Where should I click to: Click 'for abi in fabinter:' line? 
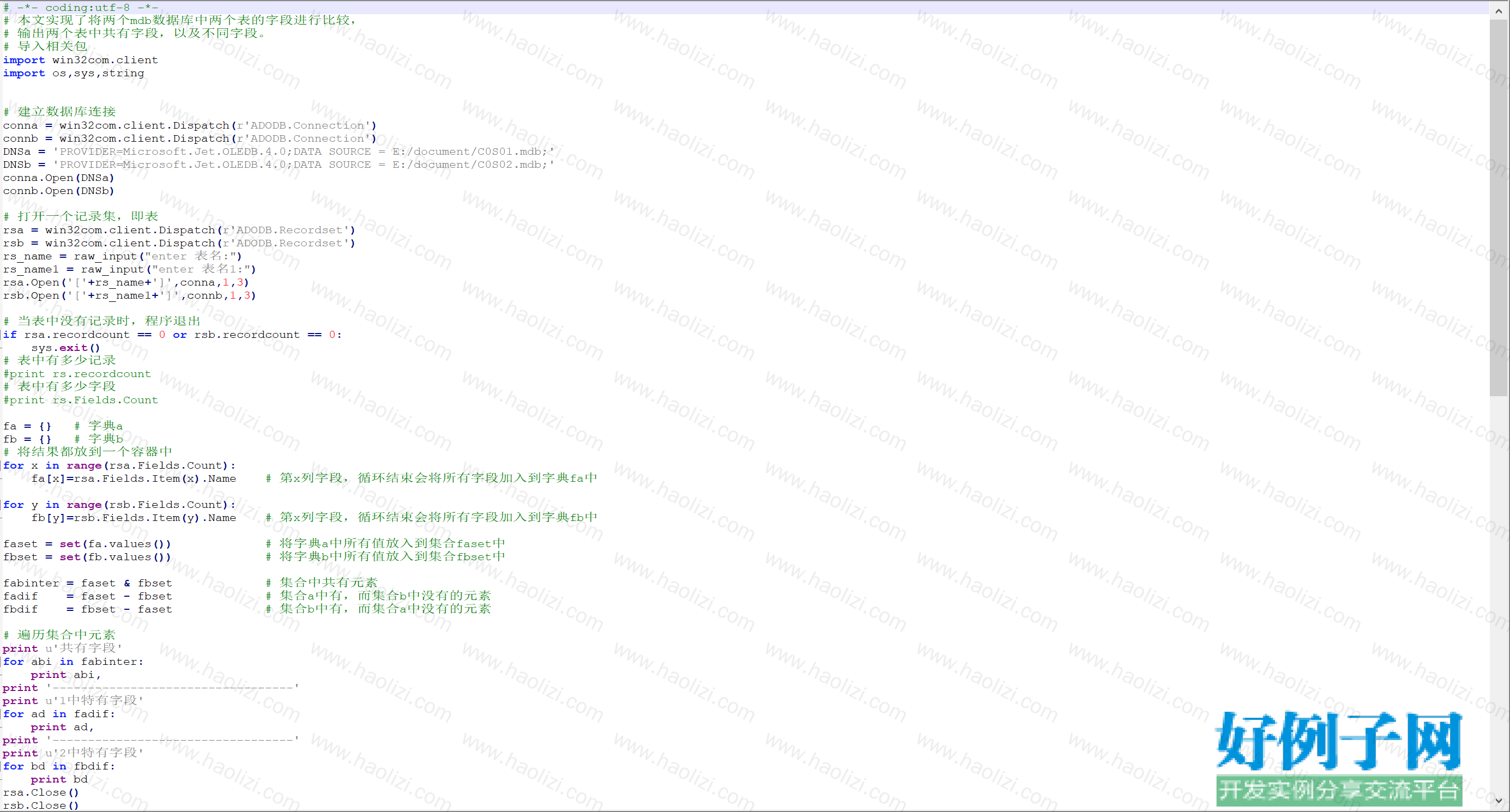73,662
